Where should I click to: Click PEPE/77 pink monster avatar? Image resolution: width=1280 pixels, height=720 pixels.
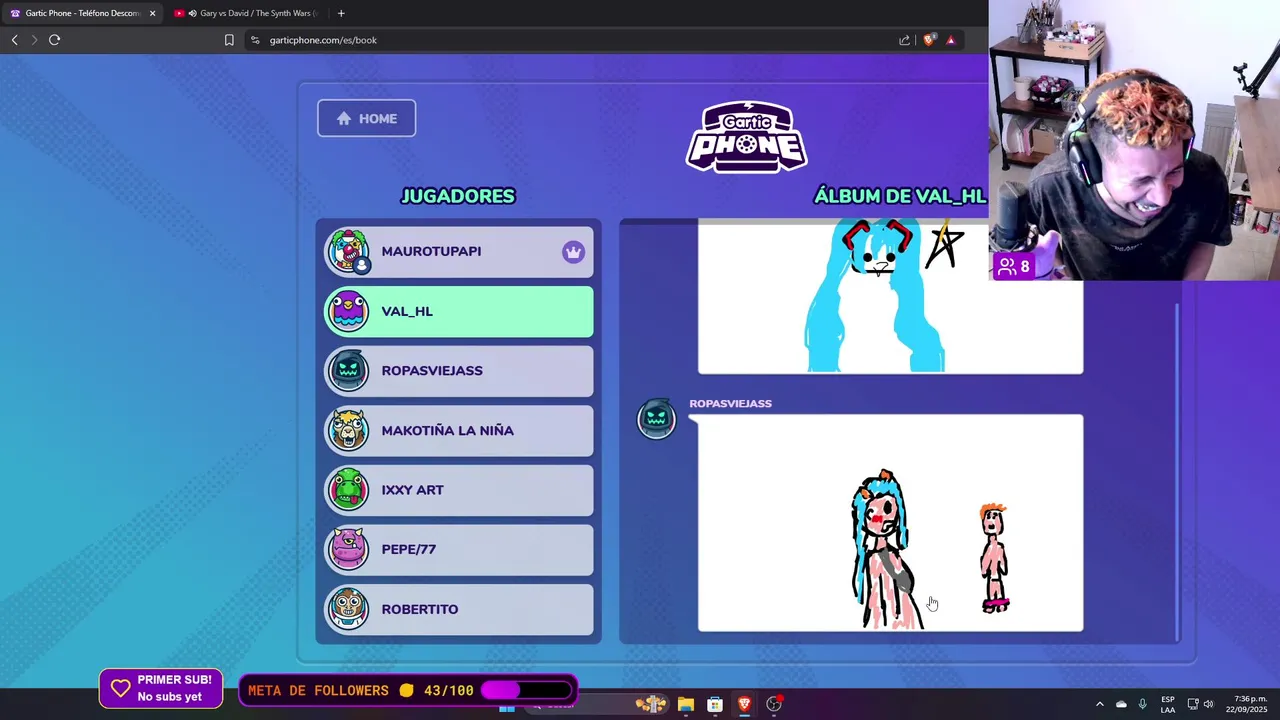tap(348, 549)
